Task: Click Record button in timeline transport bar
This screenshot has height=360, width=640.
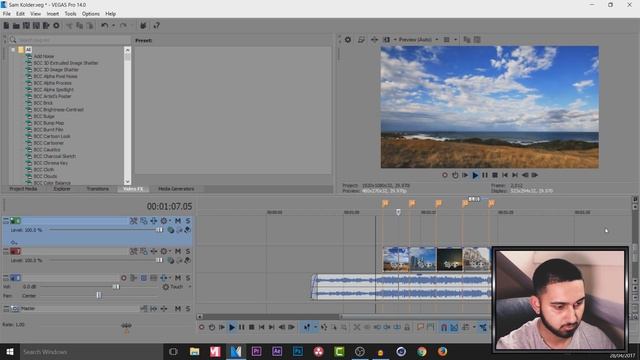Action: click(x=202, y=327)
